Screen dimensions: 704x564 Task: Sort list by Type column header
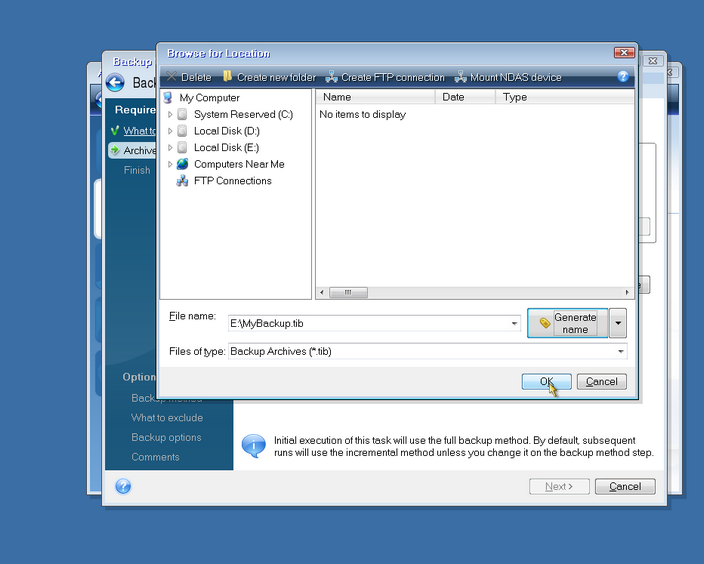(x=564, y=97)
